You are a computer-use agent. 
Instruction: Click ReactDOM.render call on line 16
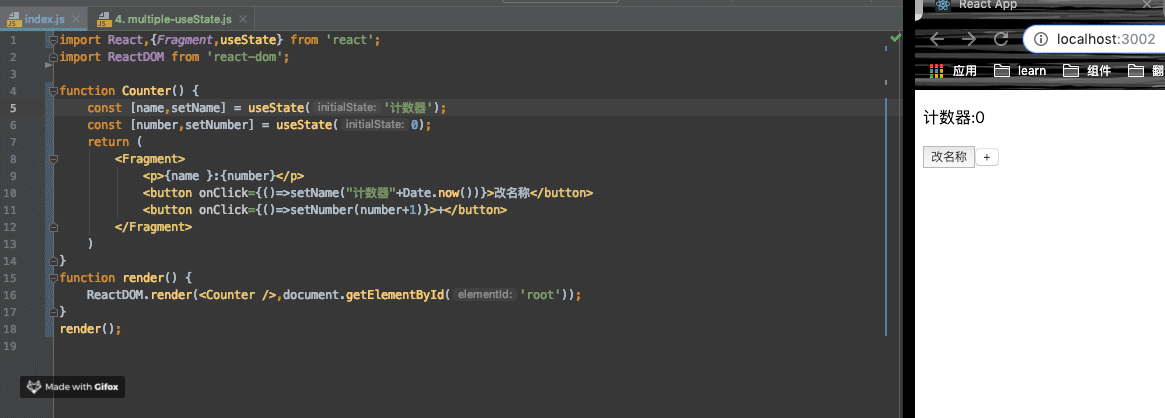pos(140,295)
